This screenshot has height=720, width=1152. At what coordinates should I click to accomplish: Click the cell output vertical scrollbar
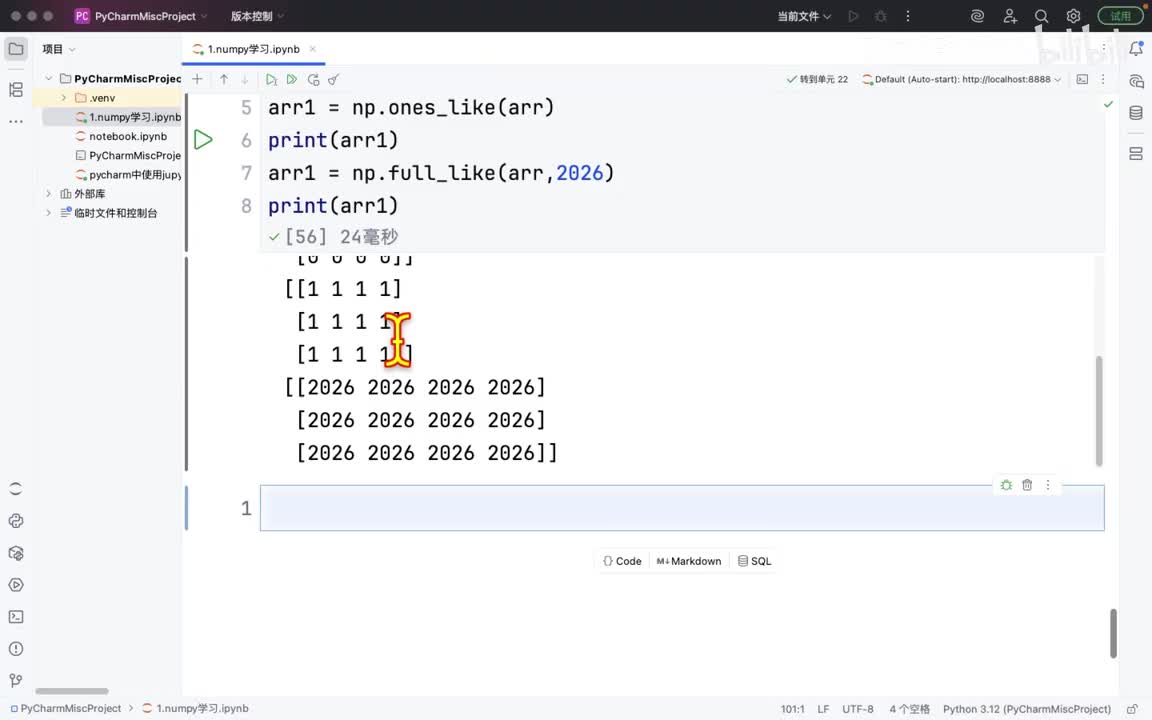(1099, 411)
